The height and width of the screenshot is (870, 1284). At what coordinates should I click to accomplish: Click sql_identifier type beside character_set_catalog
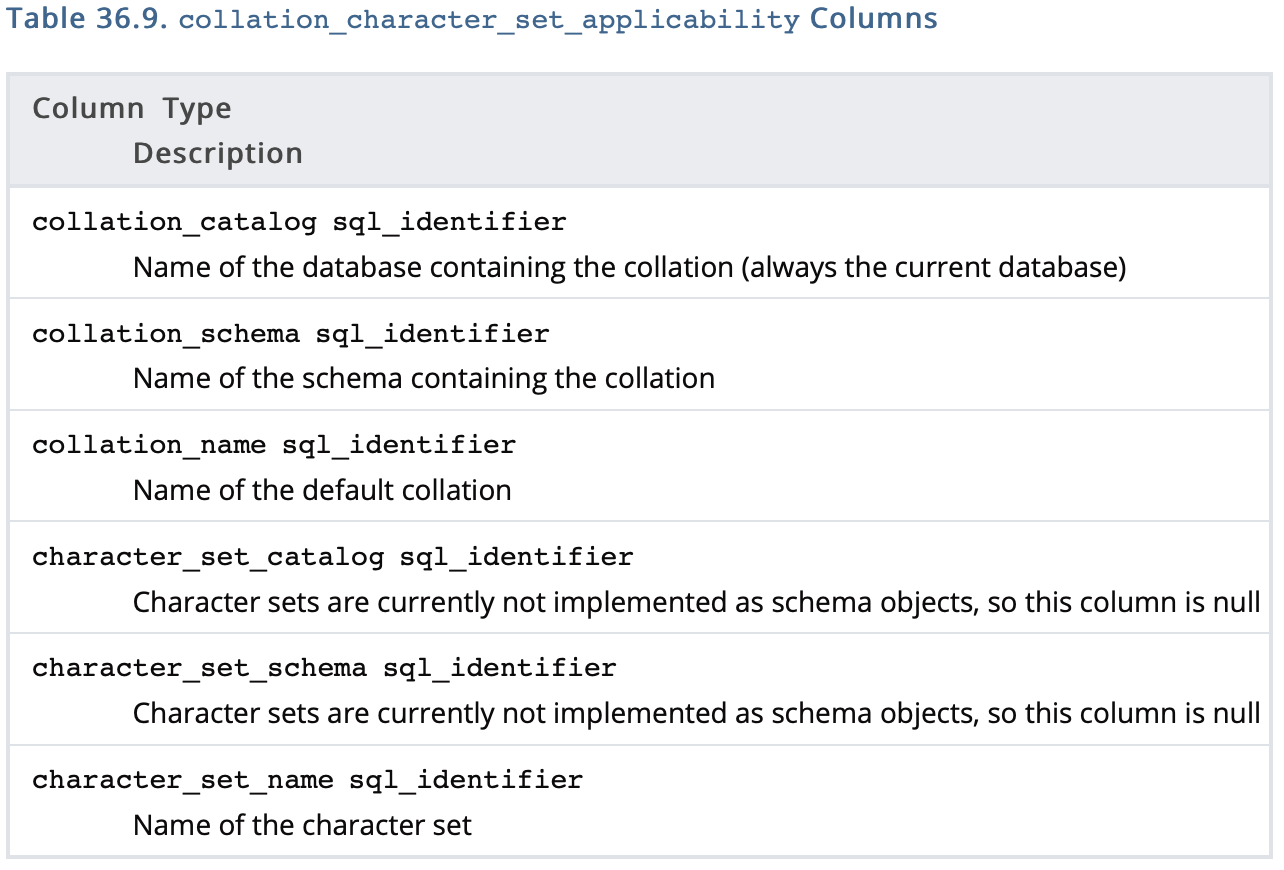516,557
